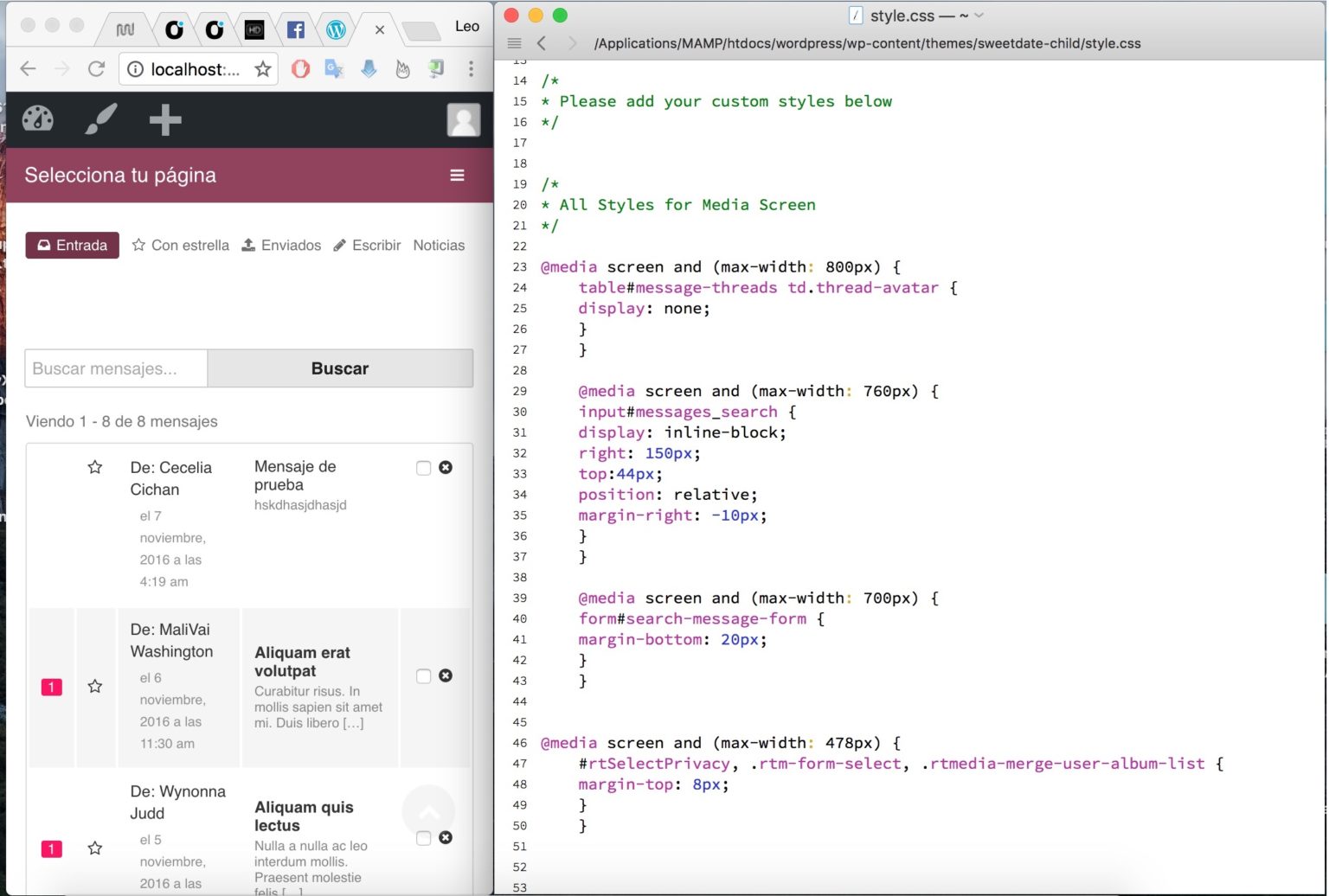The width and height of the screenshot is (1329, 896).
Task: Open the Con estrella tab
Action: 180,246
